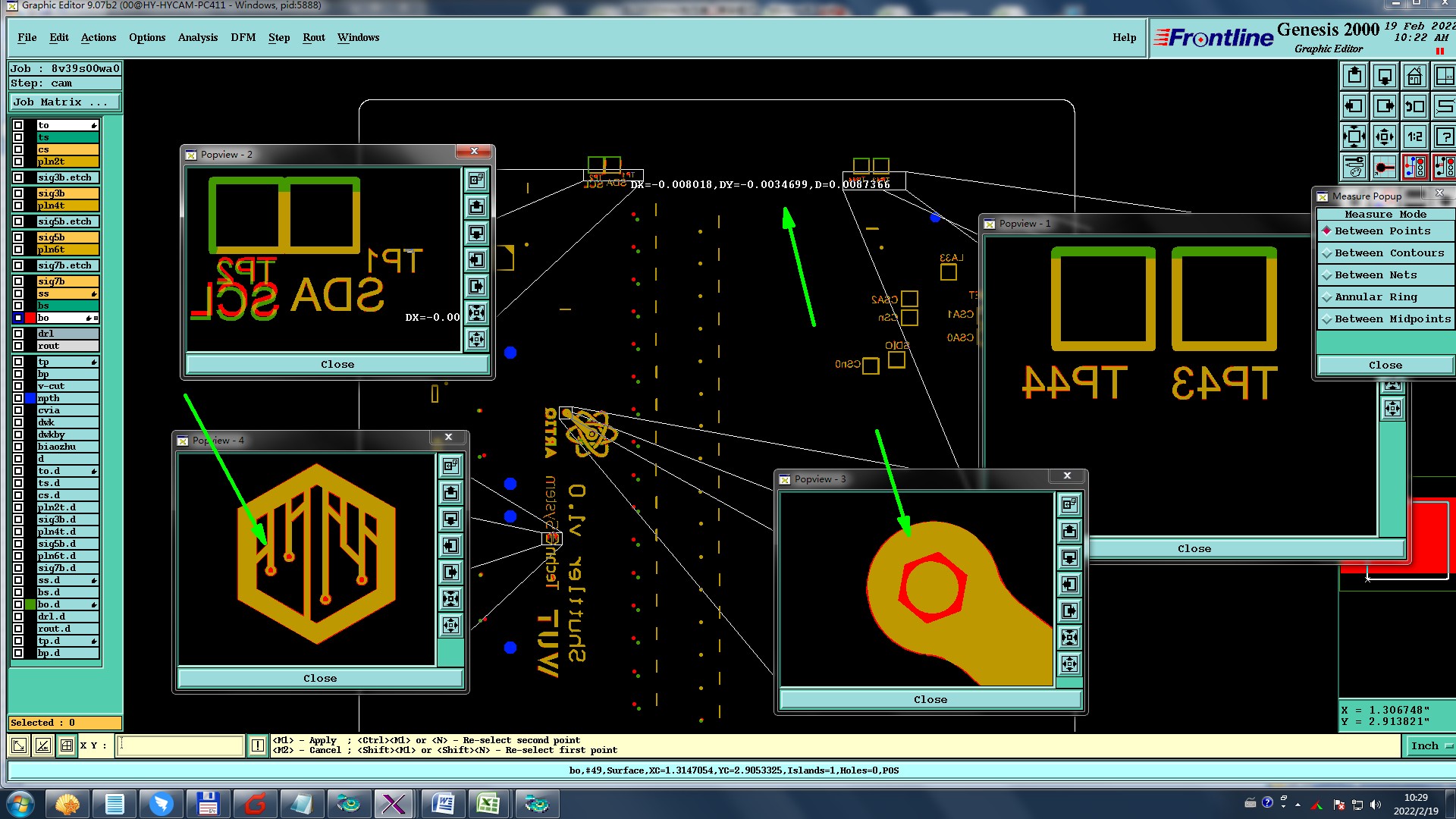Open the Analysis menu
Screen dimensions: 1456x819
tap(197, 38)
